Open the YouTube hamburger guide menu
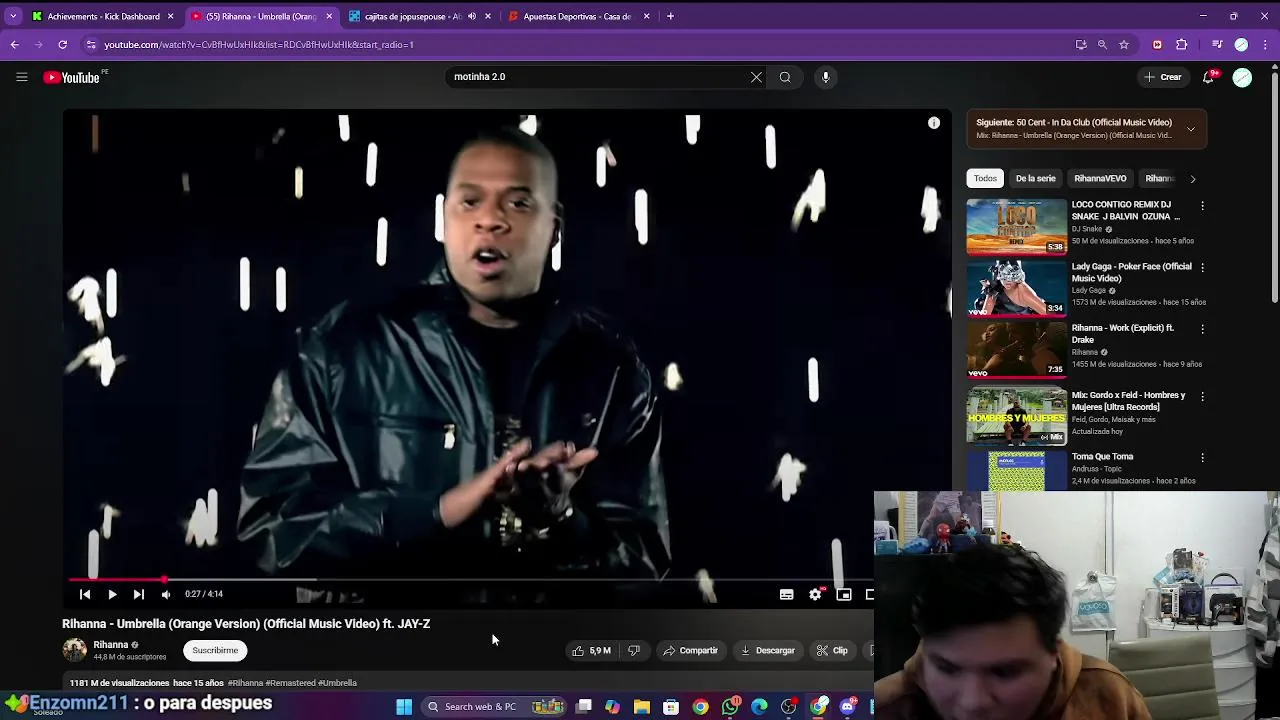1280x720 pixels. pos(21,77)
